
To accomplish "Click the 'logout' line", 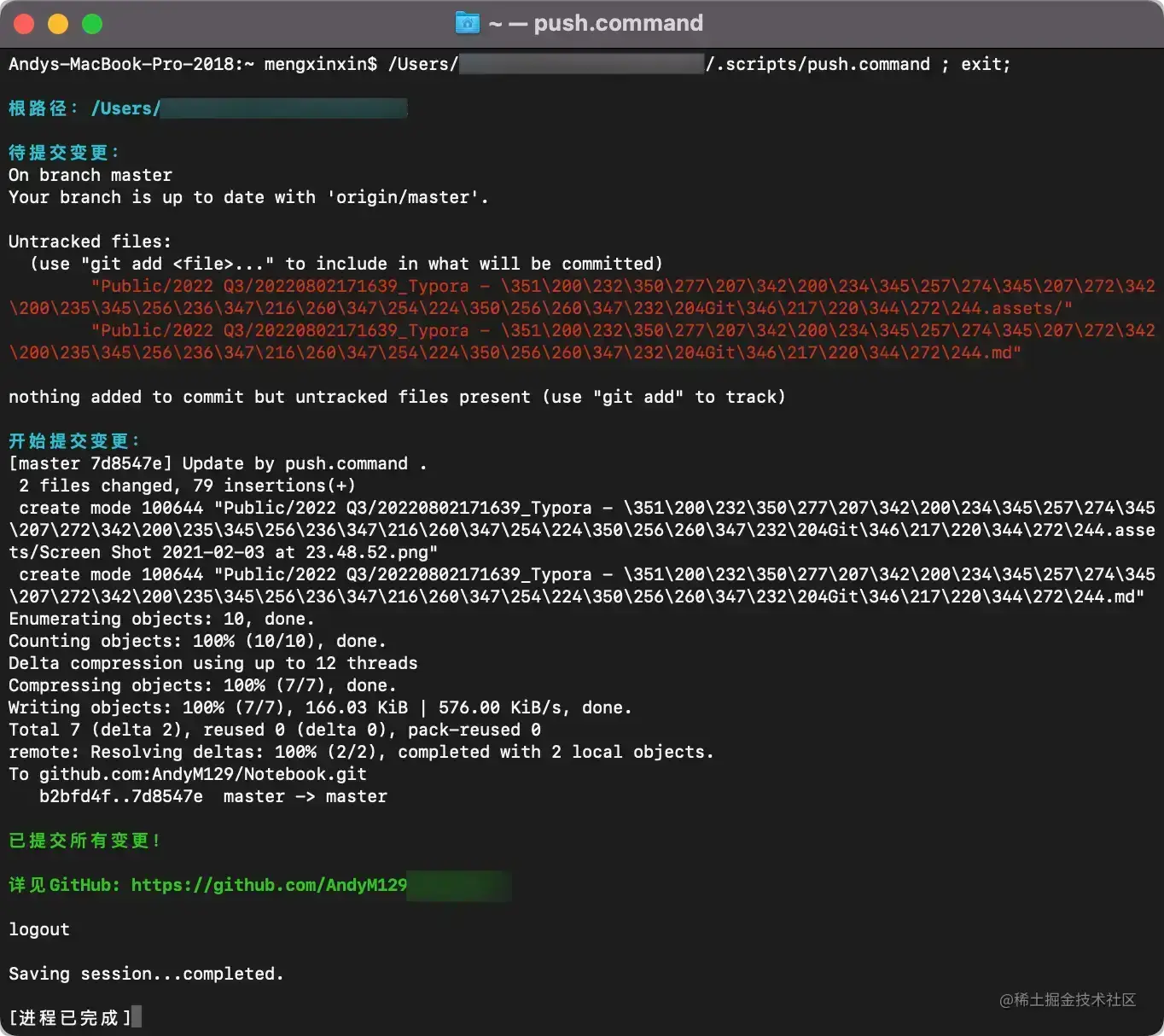I will [x=39, y=929].
